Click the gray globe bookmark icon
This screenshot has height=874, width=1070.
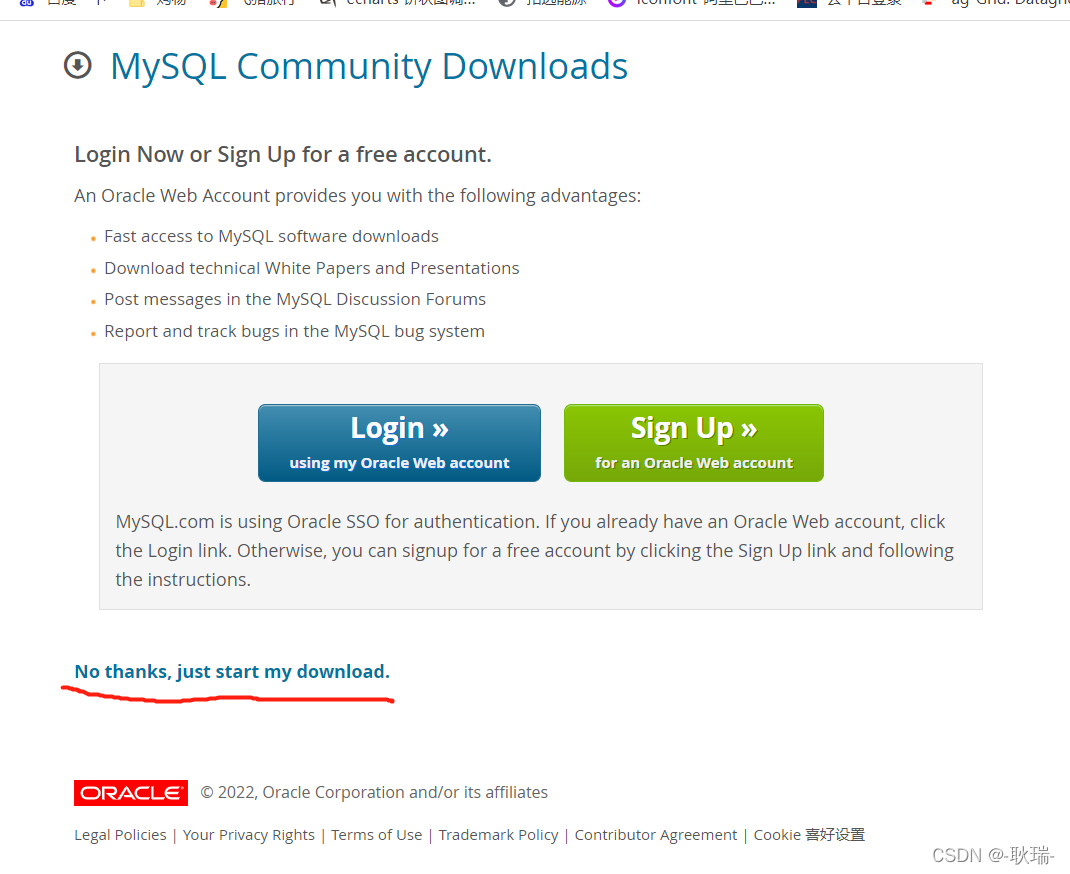click(506, 3)
